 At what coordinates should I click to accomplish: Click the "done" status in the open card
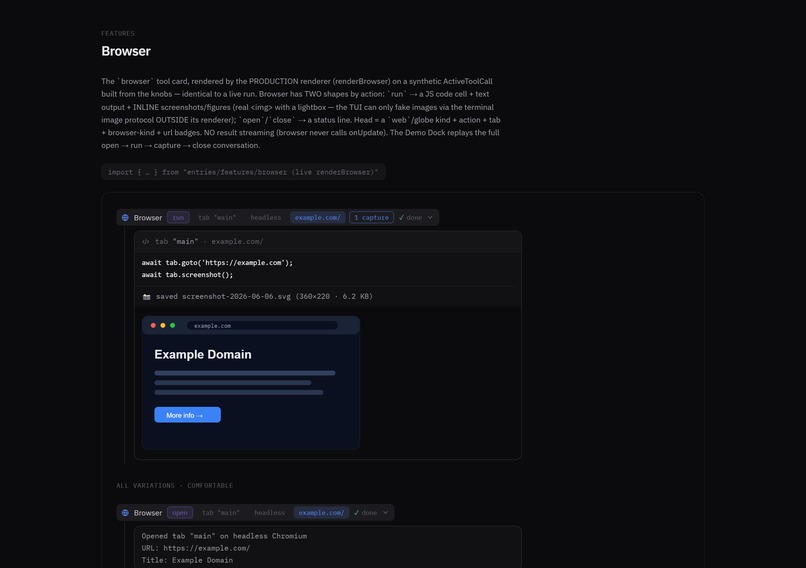[x=365, y=512]
